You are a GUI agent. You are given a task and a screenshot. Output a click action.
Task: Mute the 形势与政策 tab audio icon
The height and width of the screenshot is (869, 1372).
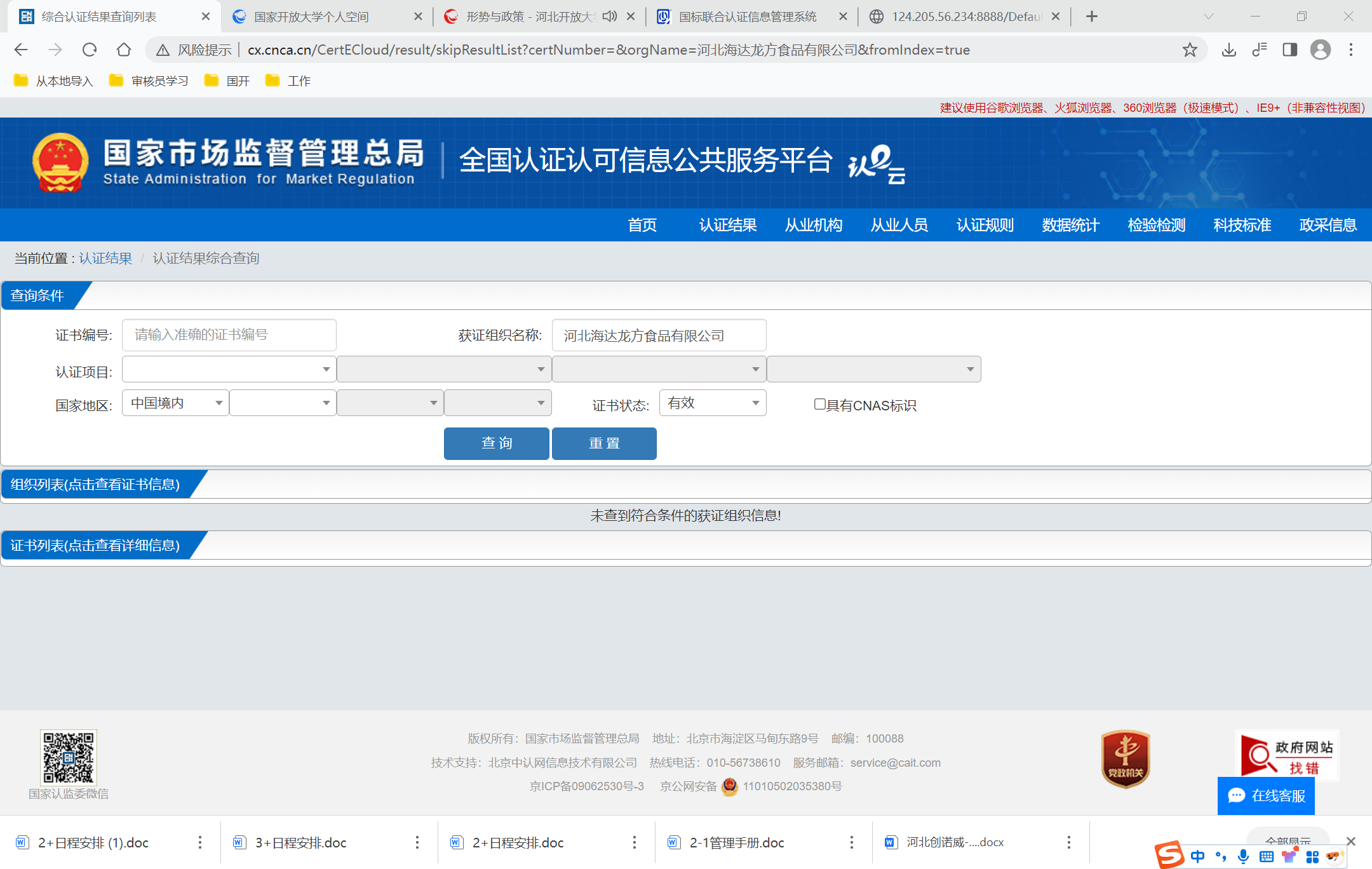[x=609, y=17]
